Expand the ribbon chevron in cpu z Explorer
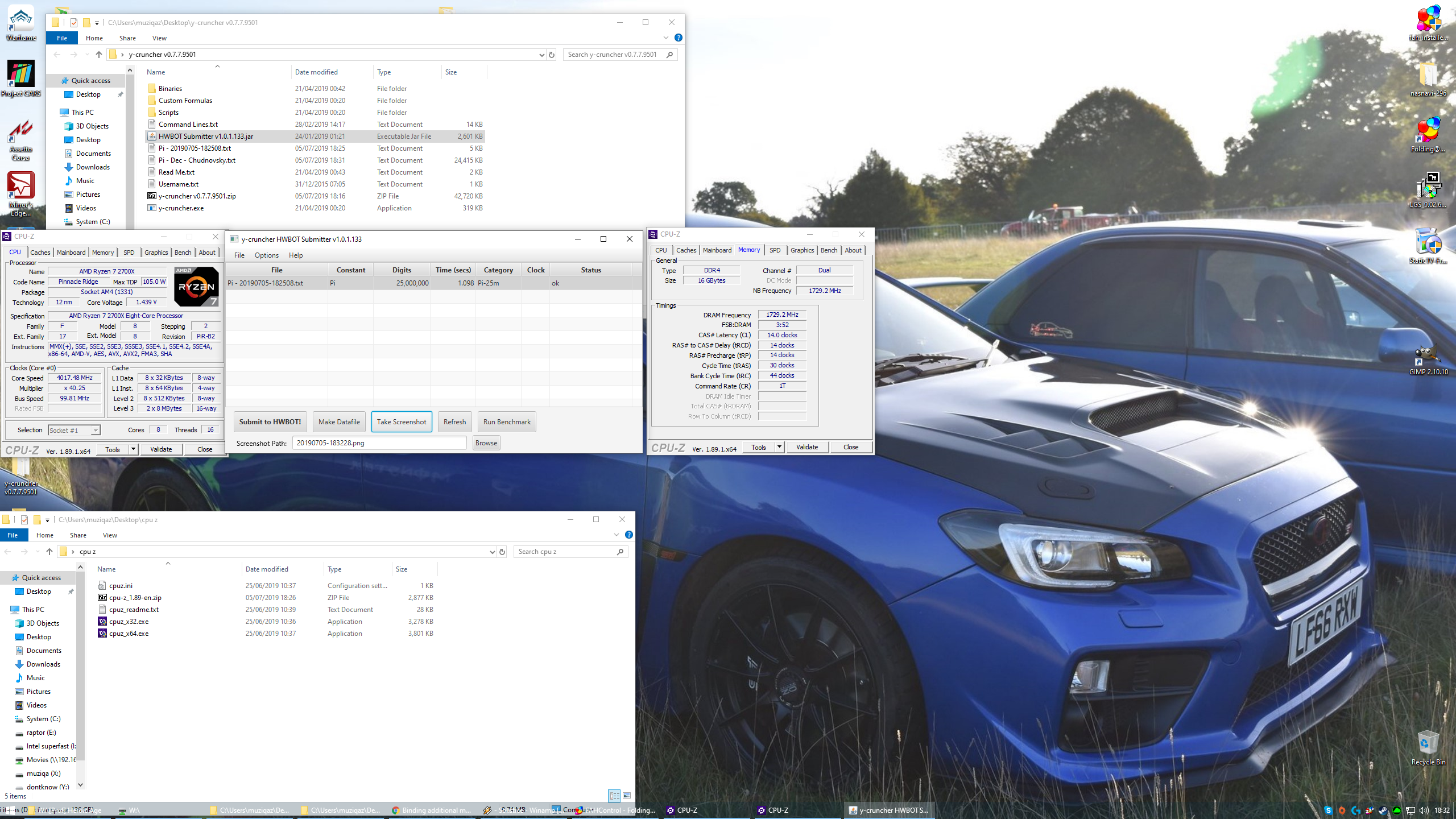1456x819 pixels. point(617,535)
